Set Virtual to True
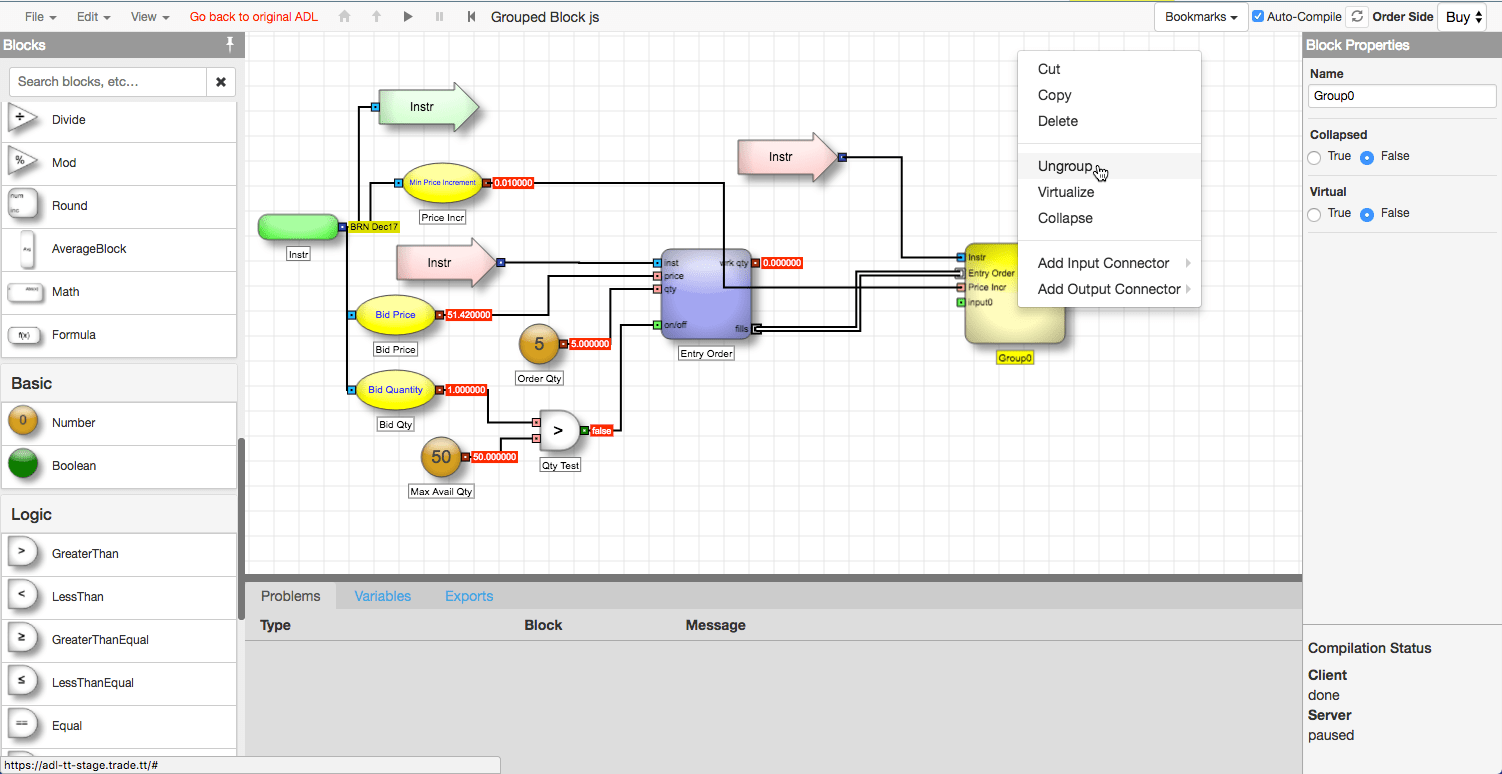 [1315, 214]
